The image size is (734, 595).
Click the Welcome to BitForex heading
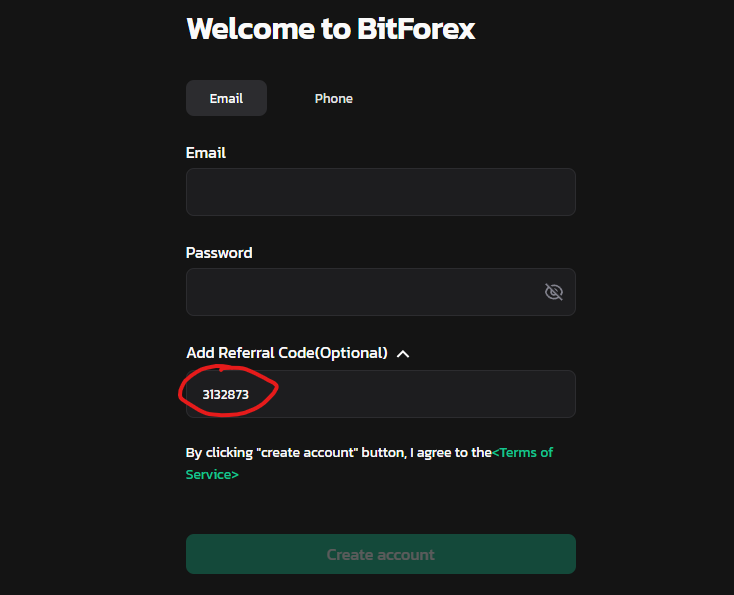[330, 29]
